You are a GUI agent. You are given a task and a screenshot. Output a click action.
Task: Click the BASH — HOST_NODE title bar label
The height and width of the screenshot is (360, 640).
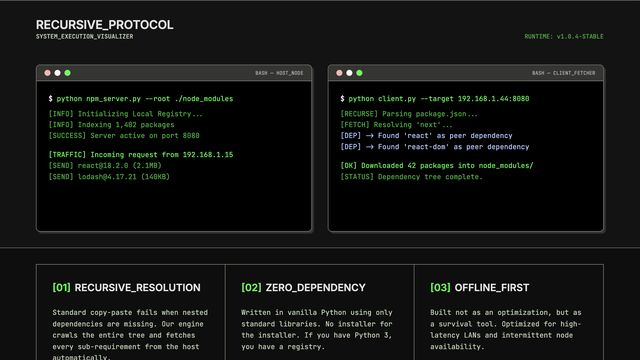[x=279, y=73]
